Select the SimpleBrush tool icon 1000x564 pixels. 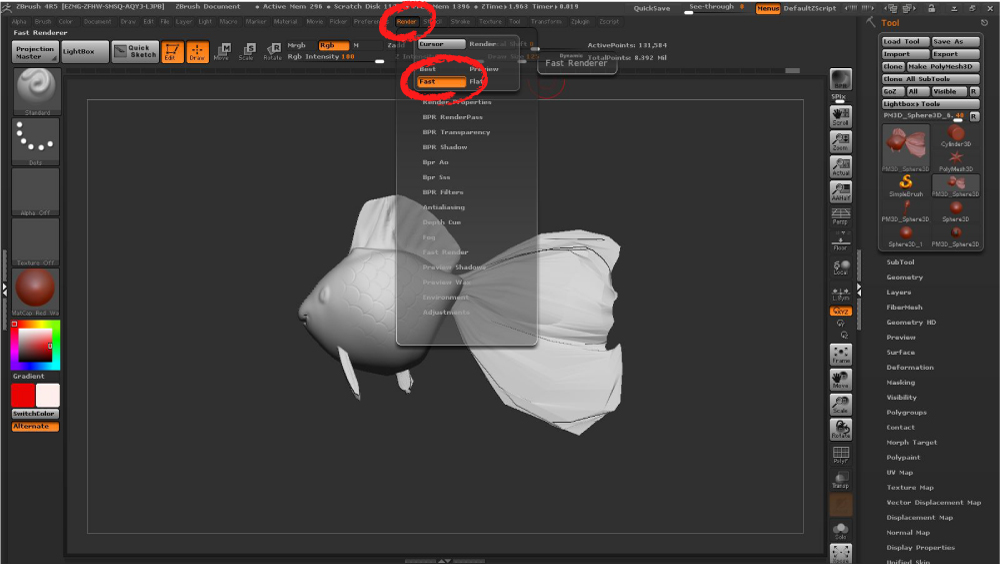(906, 184)
